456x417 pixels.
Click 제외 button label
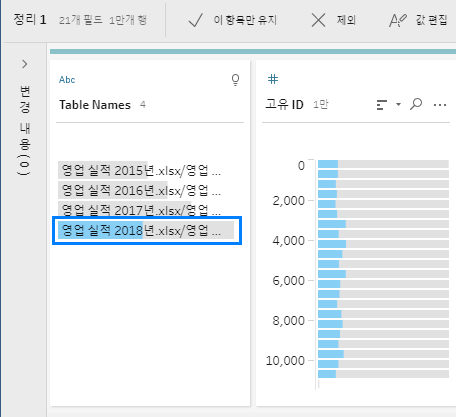tap(346, 20)
